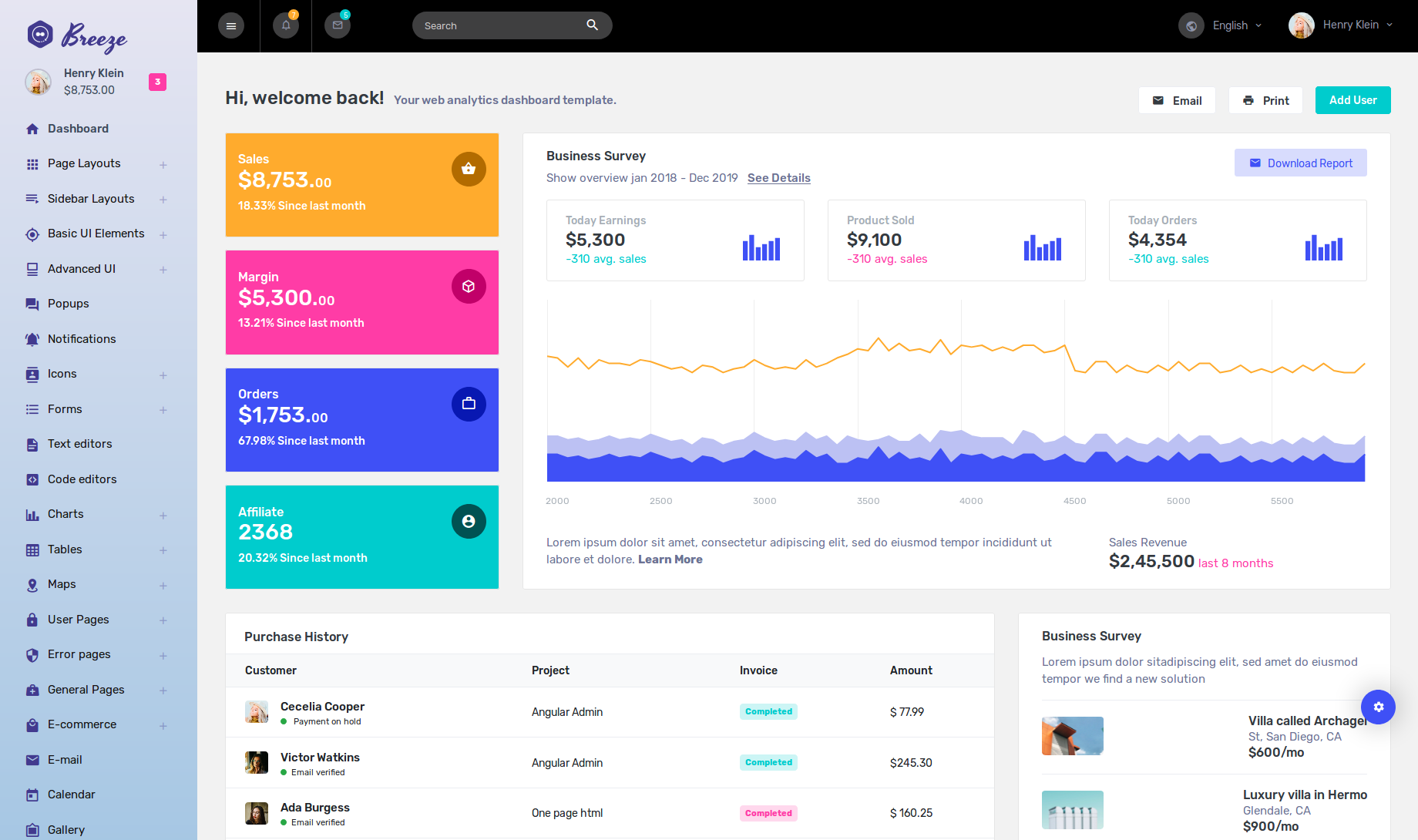Screen dimensions: 1418x840
Task: Open Text editors in the sidebar
Action: click(80, 444)
